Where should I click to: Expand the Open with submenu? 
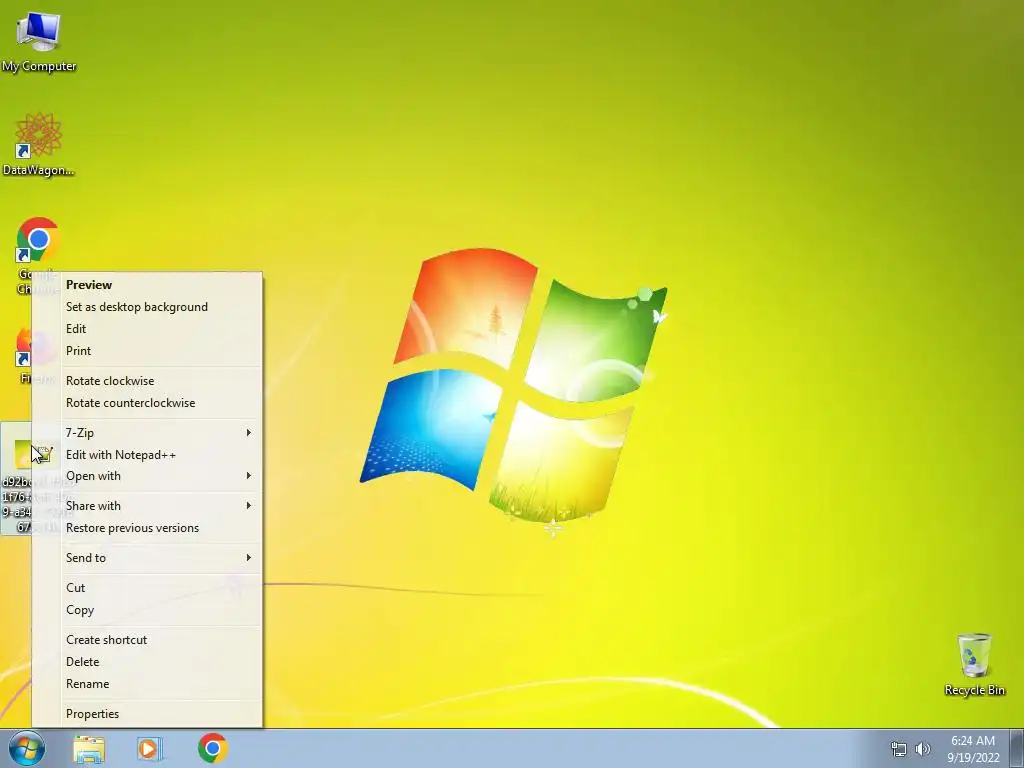(147, 476)
